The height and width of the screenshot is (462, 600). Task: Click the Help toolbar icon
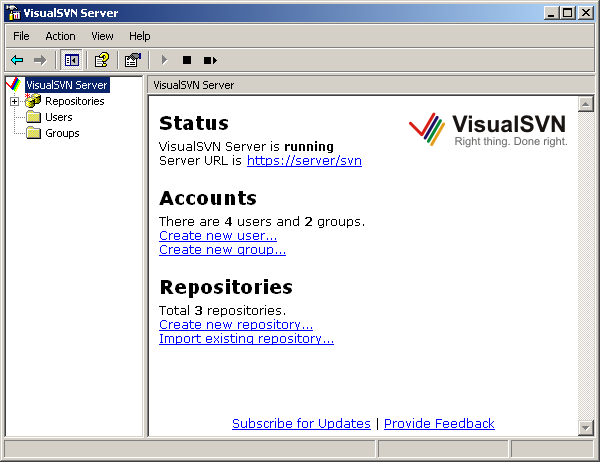coord(102,60)
